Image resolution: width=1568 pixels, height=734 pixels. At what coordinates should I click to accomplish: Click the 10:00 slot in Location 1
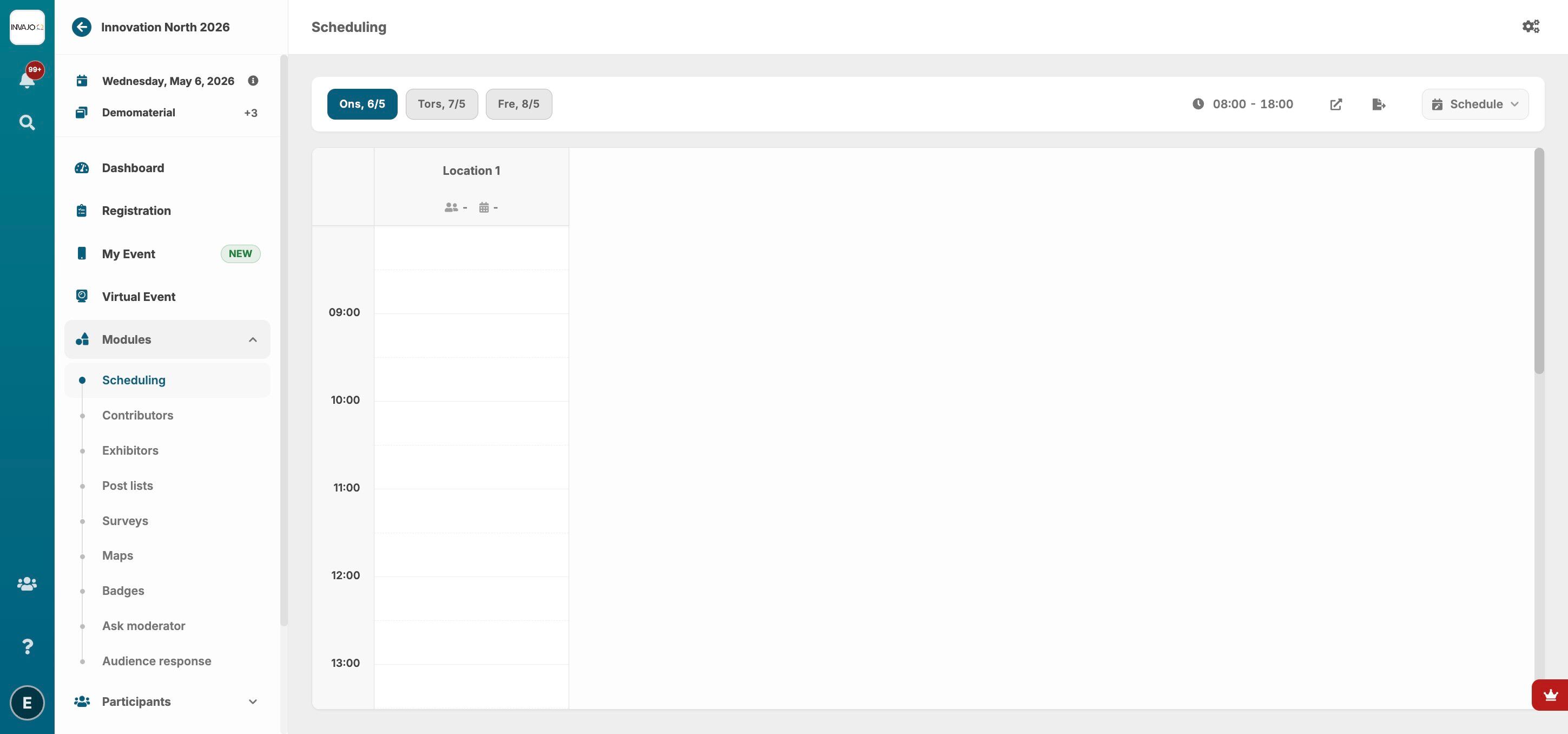[471, 422]
